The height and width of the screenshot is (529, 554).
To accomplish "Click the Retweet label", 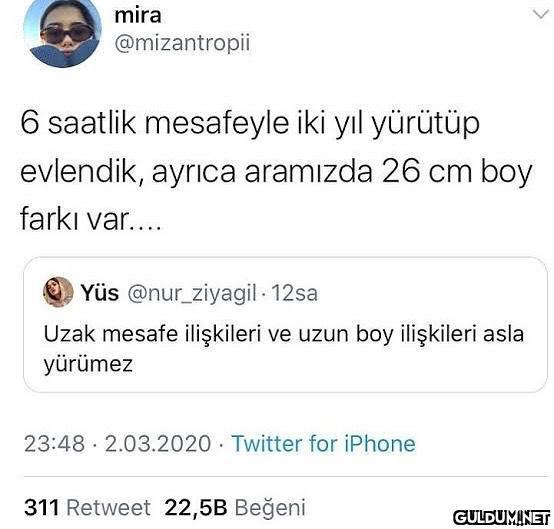I will click(x=108, y=508).
